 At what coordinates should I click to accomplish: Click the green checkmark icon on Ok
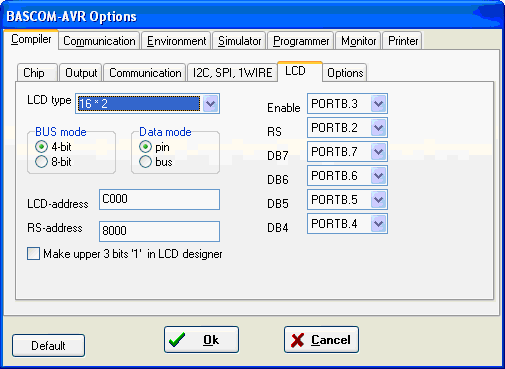177,340
